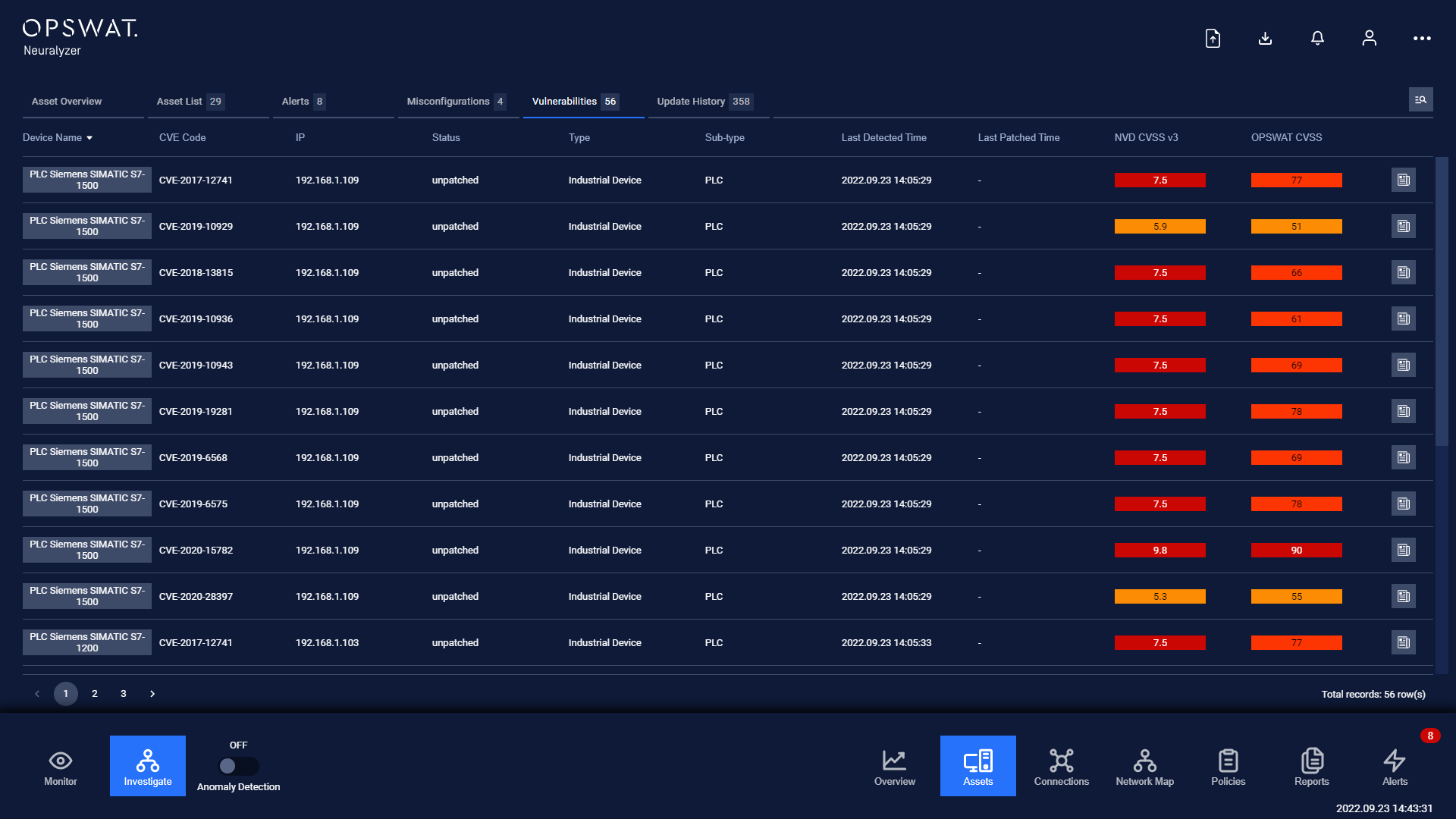Open the Policies section
Screen dimensions: 1456x819
1228,766
